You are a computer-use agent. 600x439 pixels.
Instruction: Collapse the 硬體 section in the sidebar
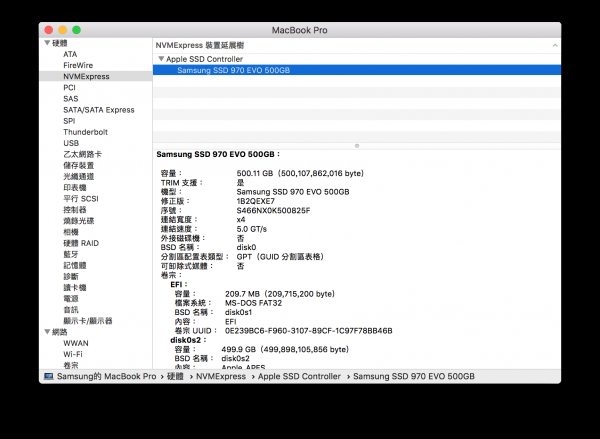pyautogui.click(x=47, y=43)
